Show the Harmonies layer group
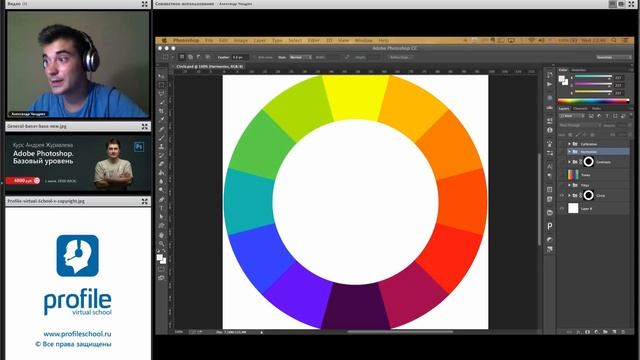Viewport: 640px width, 360px height. tap(562, 151)
